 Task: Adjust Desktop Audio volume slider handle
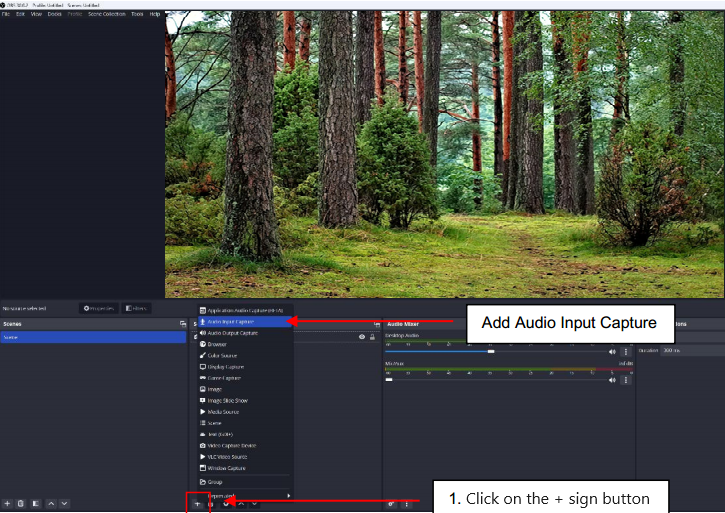[491, 352]
